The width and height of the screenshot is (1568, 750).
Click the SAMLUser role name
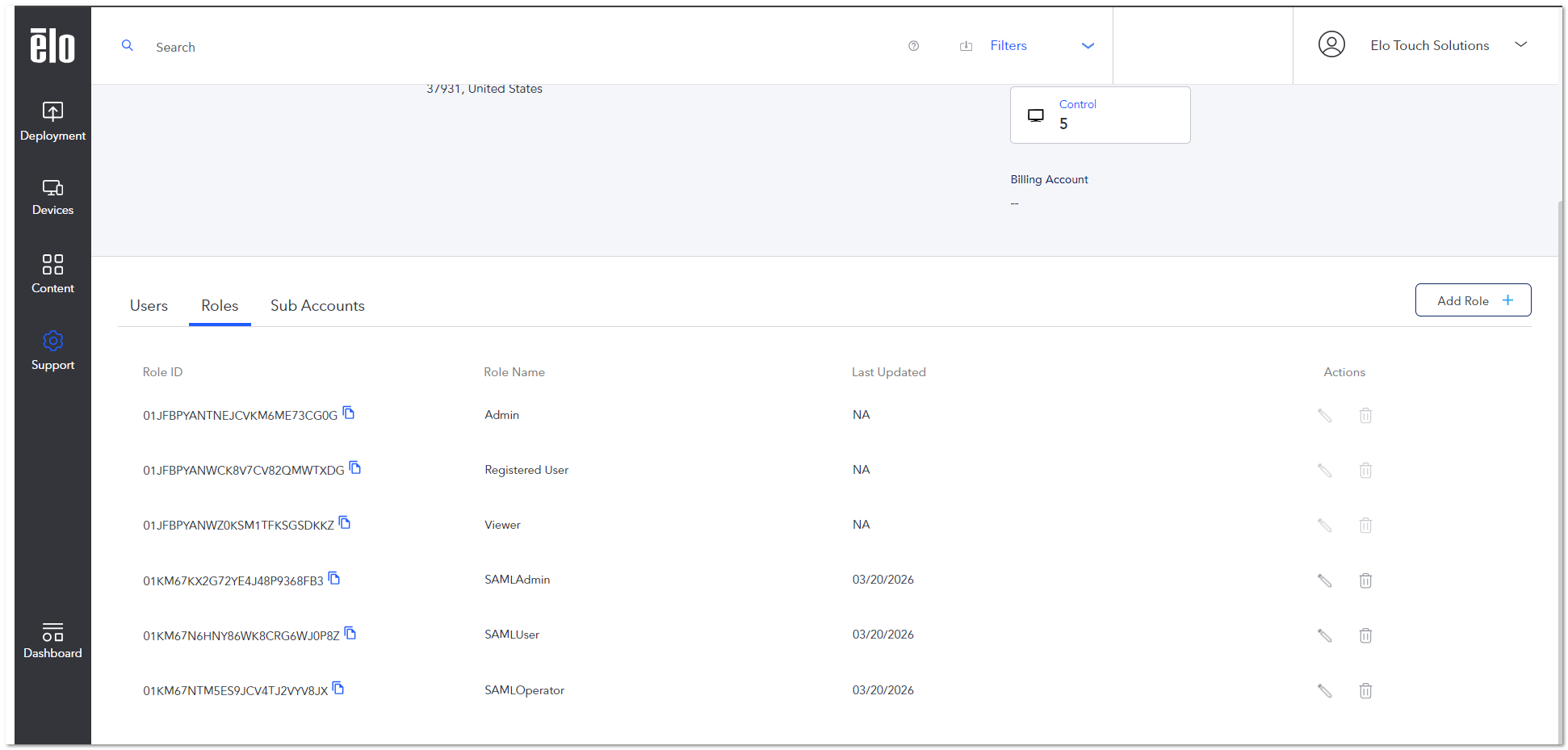click(512, 635)
